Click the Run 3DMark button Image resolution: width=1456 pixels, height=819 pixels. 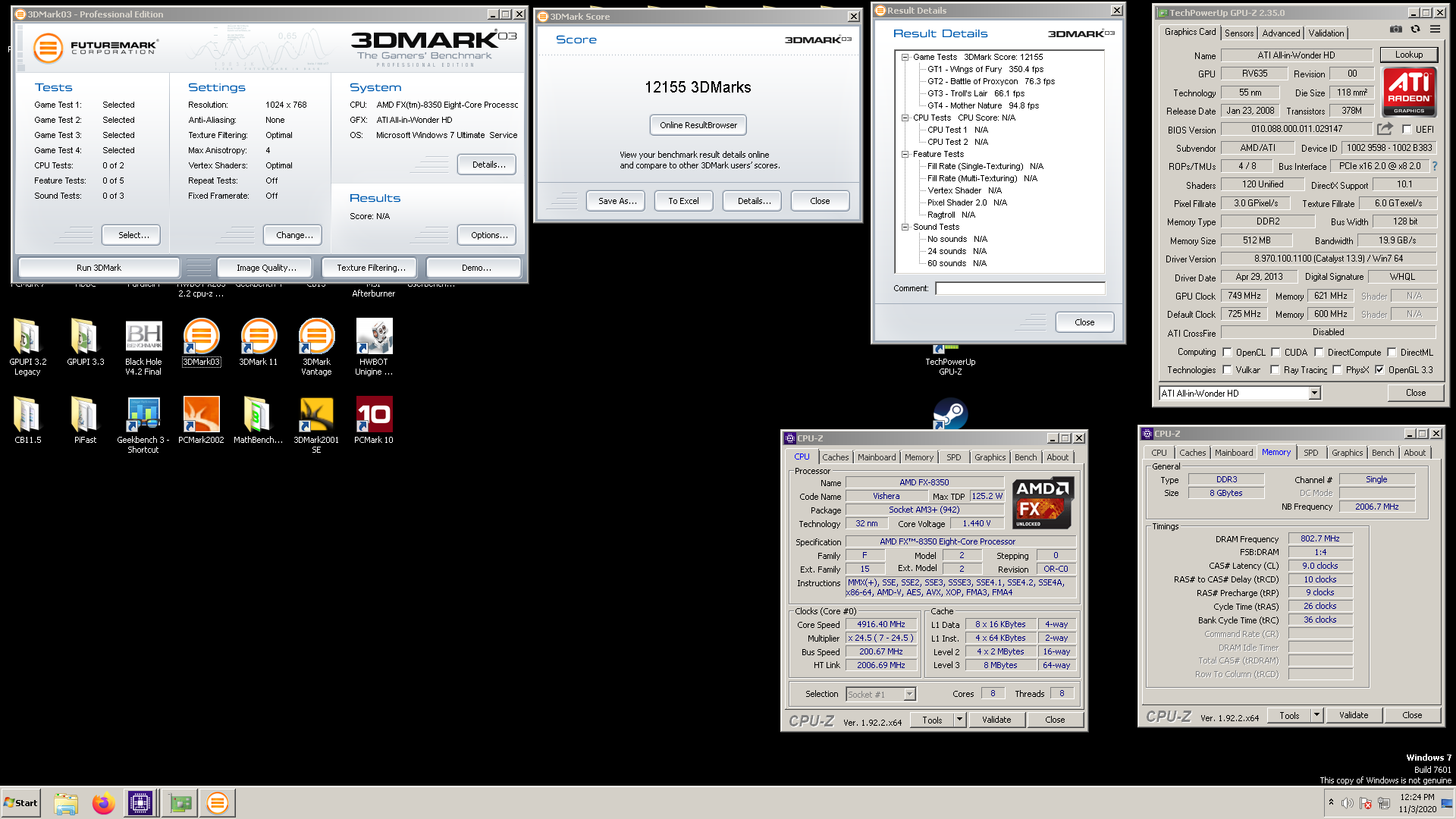click(99, 268)
